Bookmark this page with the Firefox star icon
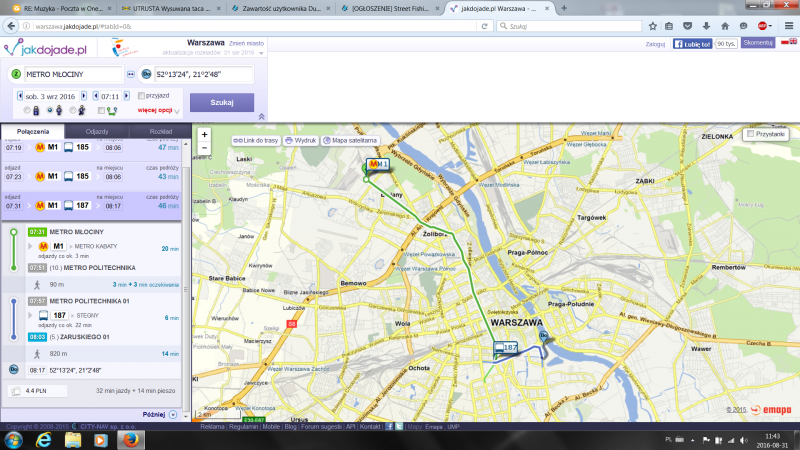 click(651, 26)
